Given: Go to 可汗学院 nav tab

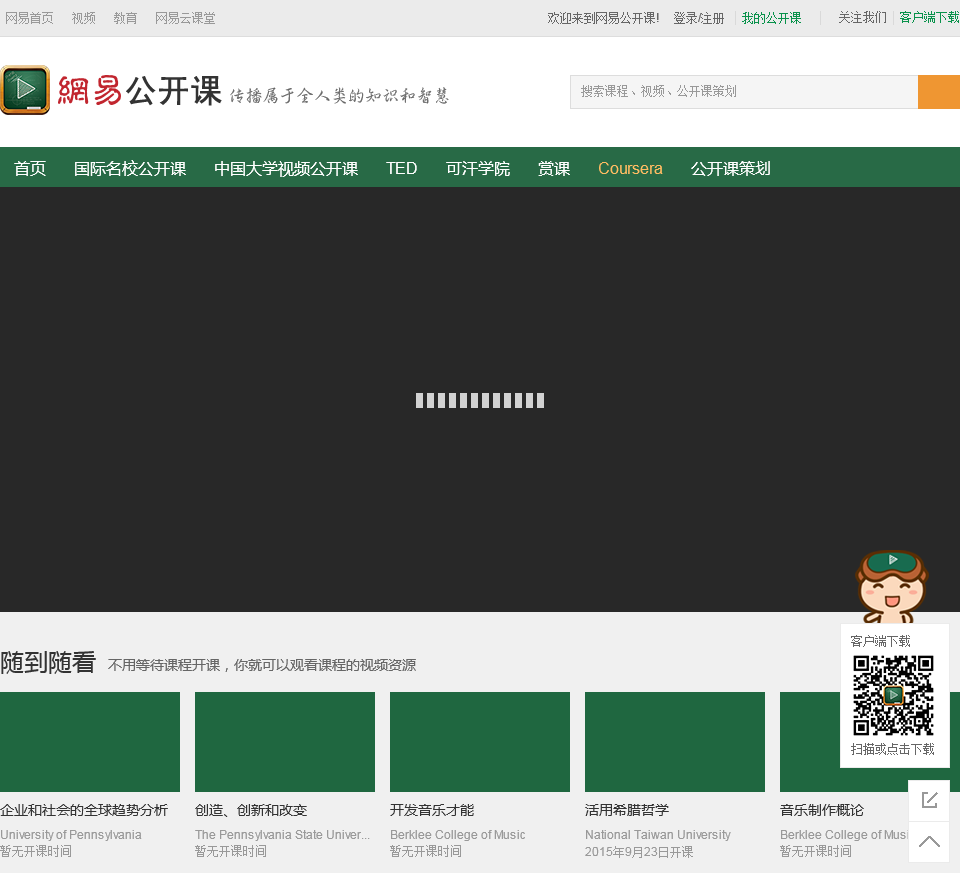Looking at the screenshot, I should click(x=478, y=168).
